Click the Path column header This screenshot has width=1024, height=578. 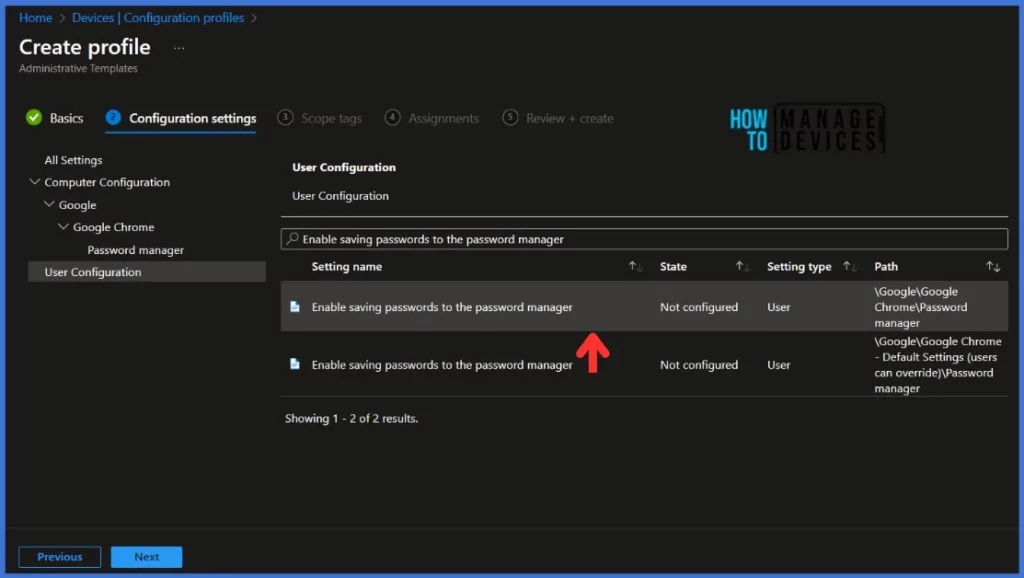click(x=886, y=266)
